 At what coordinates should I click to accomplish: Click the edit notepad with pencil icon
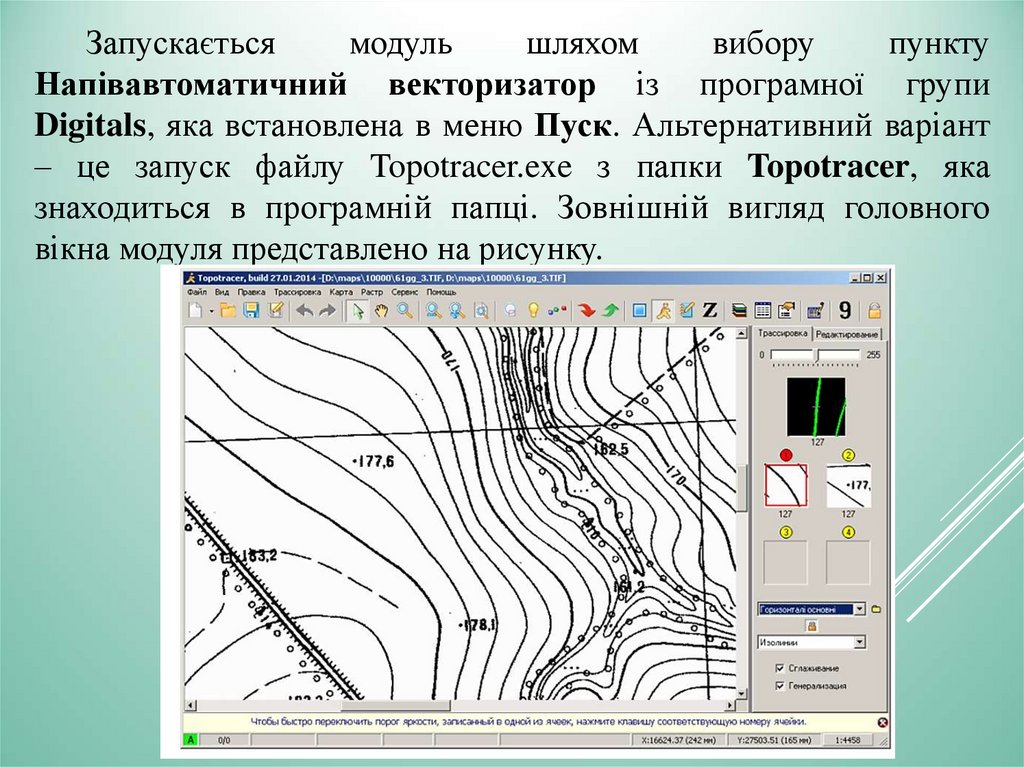coord(276,311)
